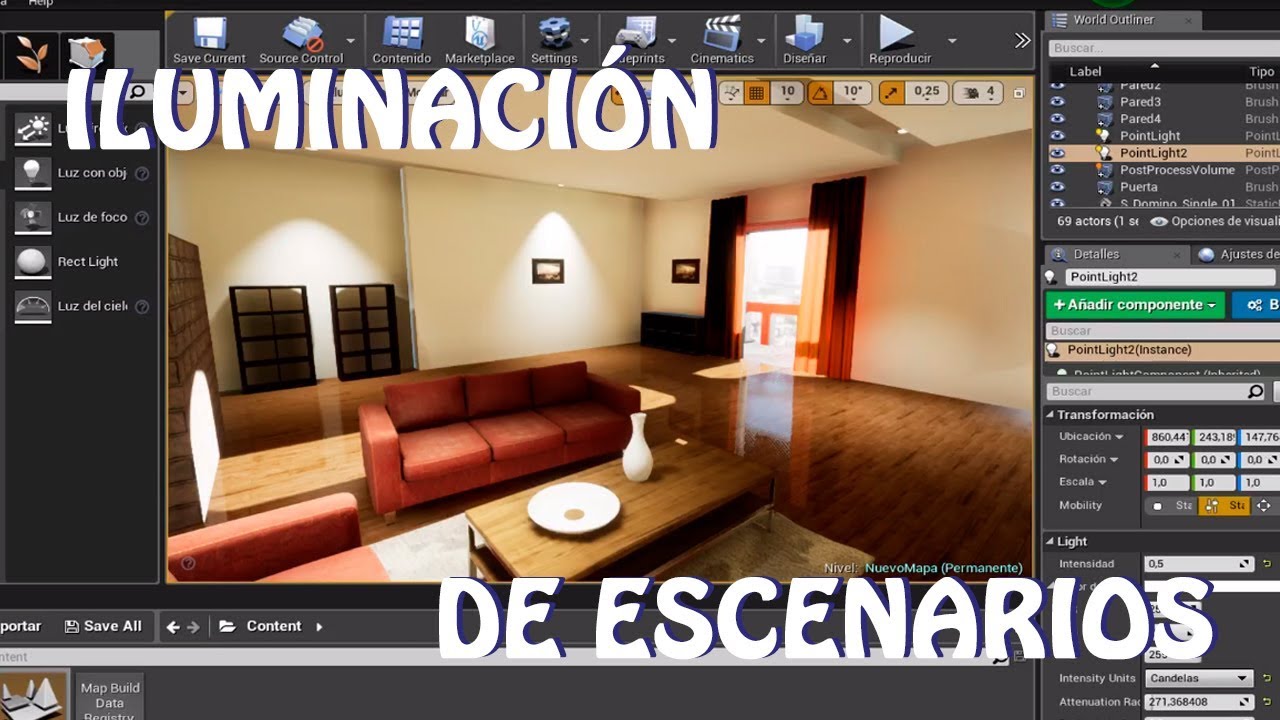This screenshot has width=1280, height=720.
Task: Hide PointLight2 with its eye icon
Action: [x=1057, y=153]
